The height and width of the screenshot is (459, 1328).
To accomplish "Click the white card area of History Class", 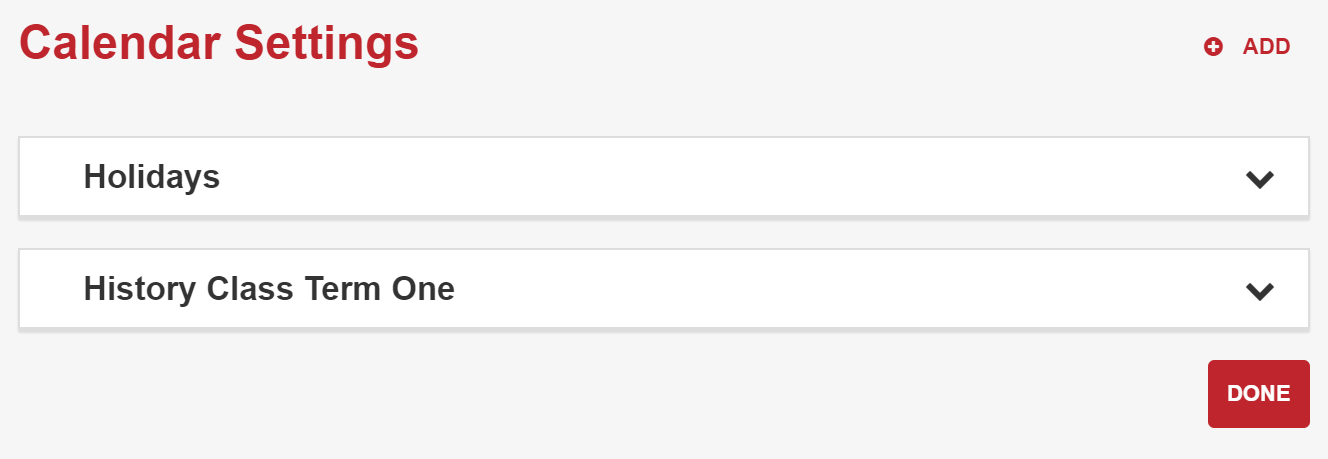I will pyautogui.click(x=664, y=289).
